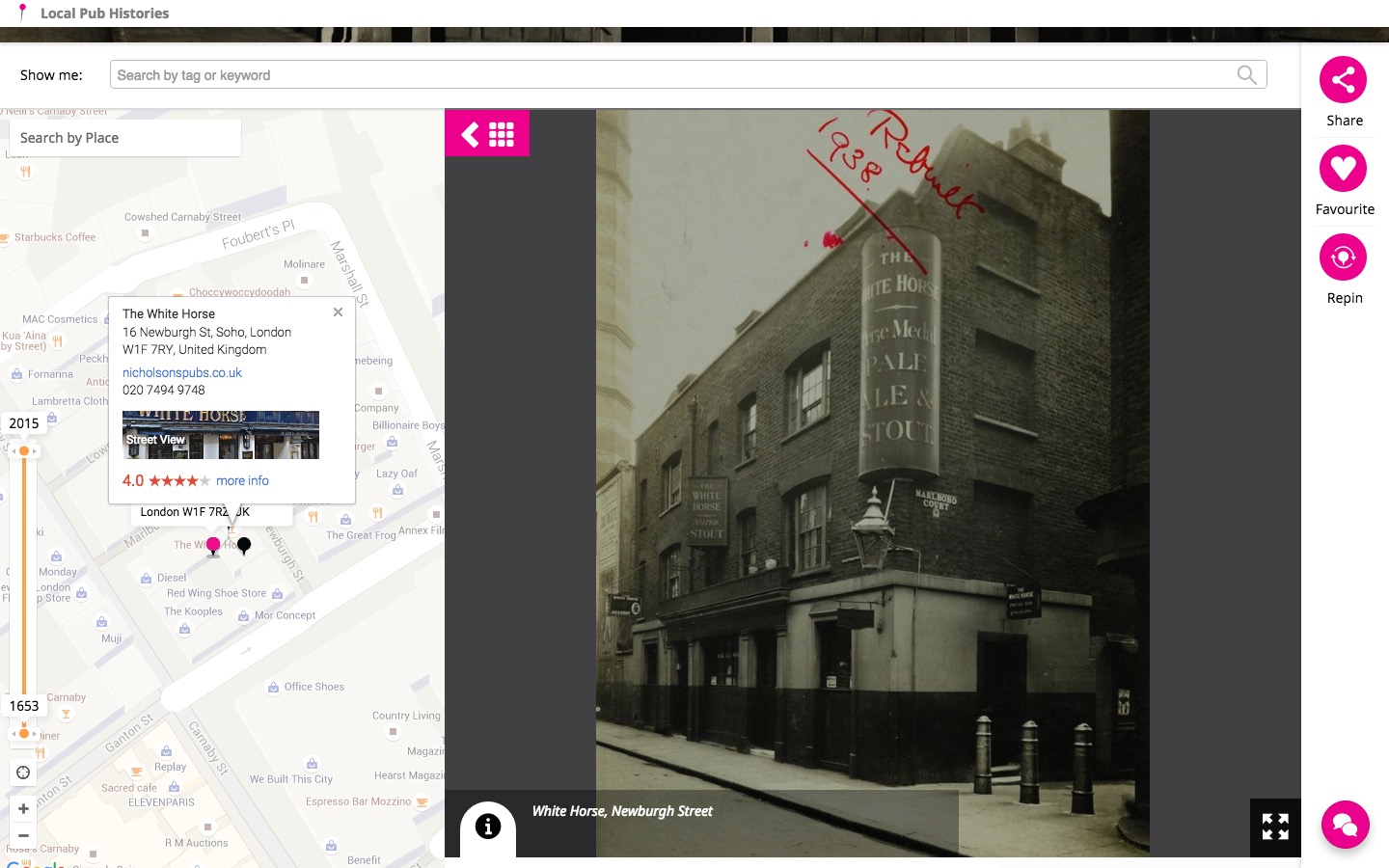Select the pink map pin

(213, 546)
